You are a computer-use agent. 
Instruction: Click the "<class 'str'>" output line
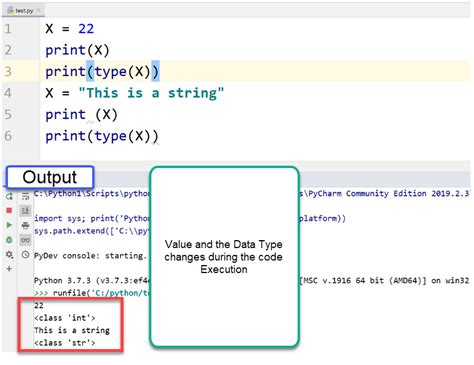click(65, 343)
